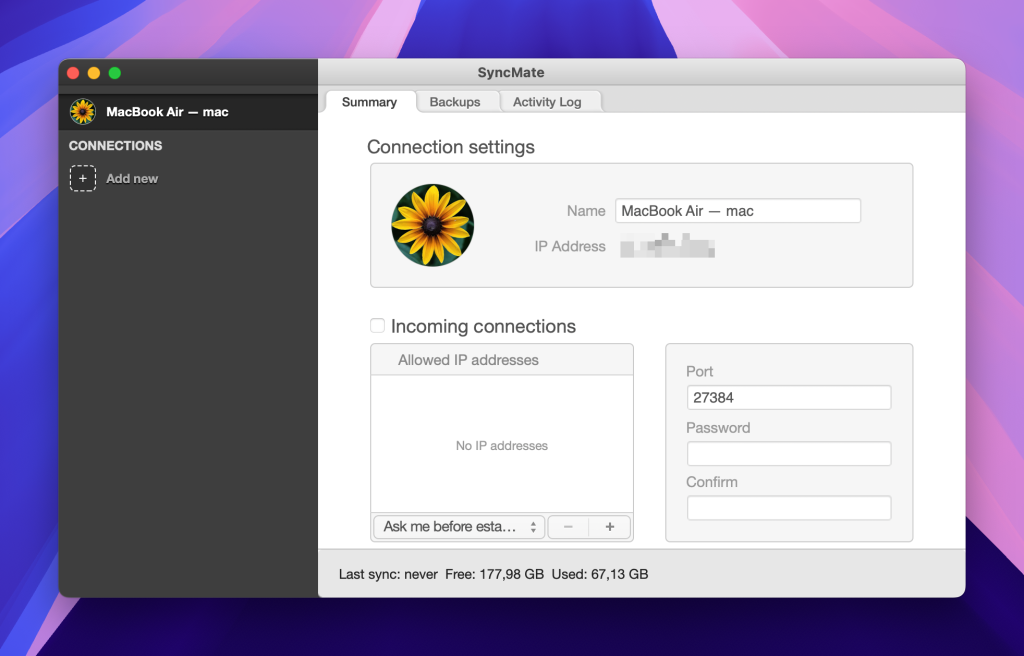Click the No IP addresses placeholder text
The height and width of the screenshot is (656, 1024).
(x=502, y=446)
